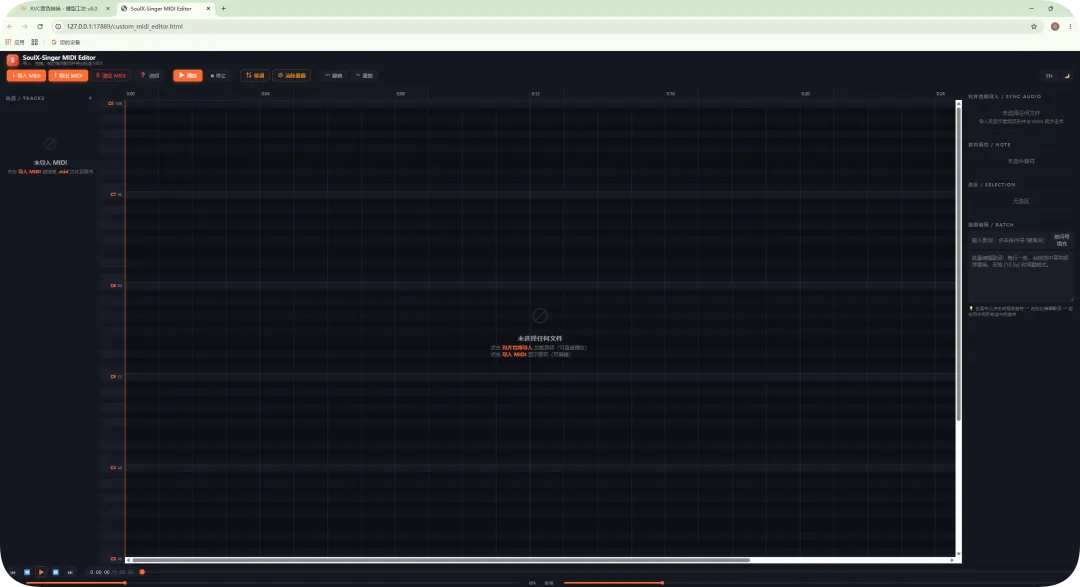Viewport: 1080px width, 587px height.
Task: Click the C7 key label on the piano roll
Action: pos(114,195)
